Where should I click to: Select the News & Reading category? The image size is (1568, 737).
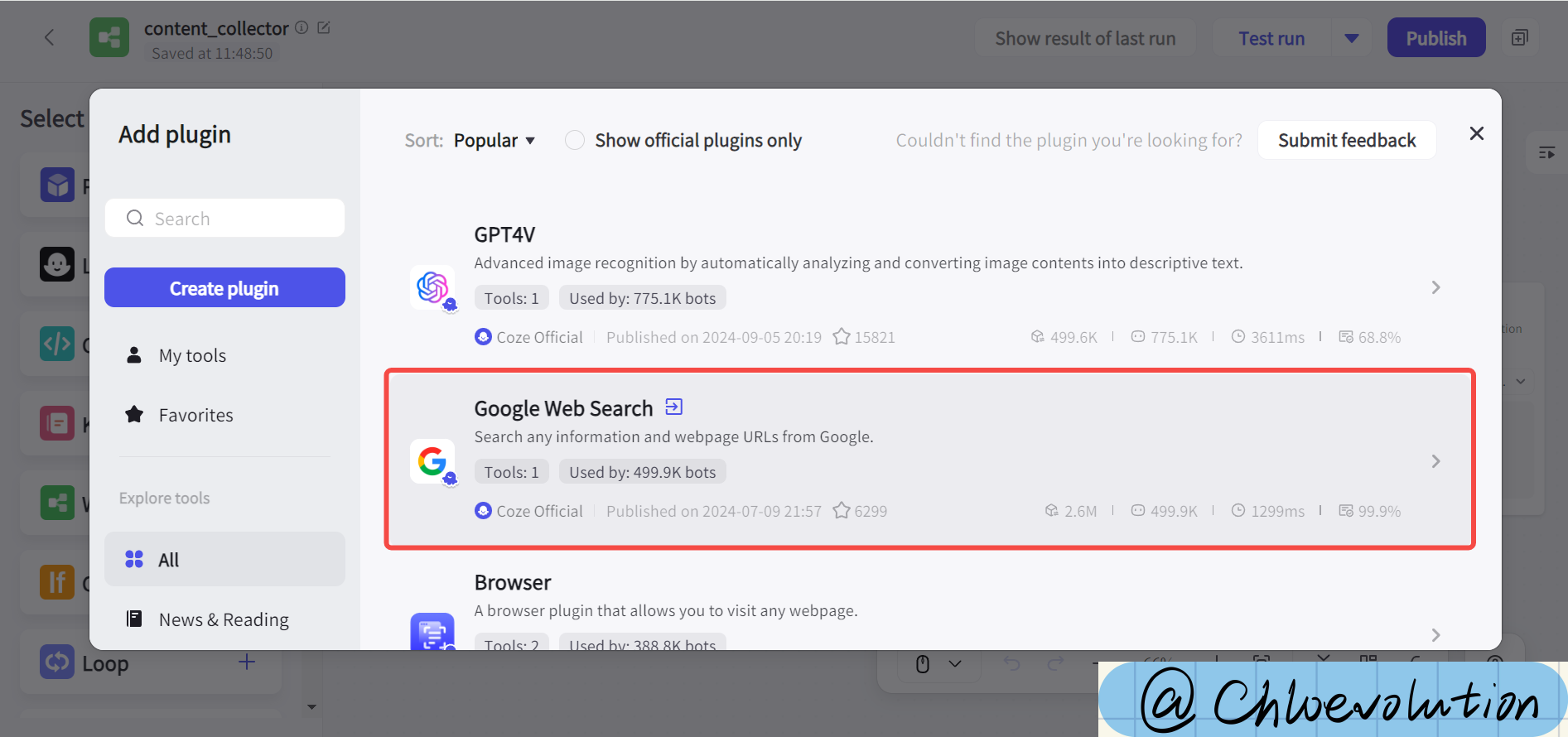point(224,619)
